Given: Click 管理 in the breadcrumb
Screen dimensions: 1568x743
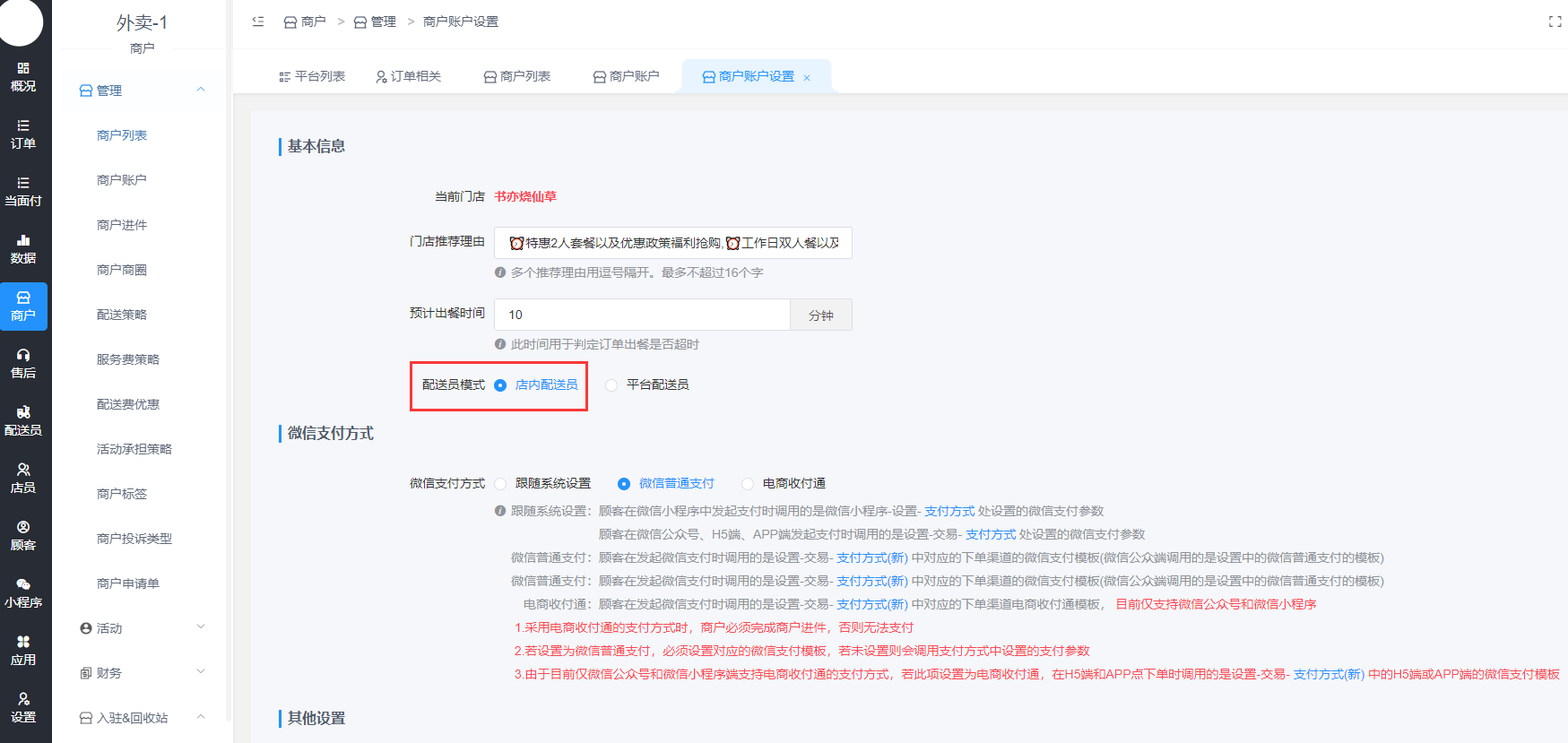Looking at the screenshot, I should 375,22.
